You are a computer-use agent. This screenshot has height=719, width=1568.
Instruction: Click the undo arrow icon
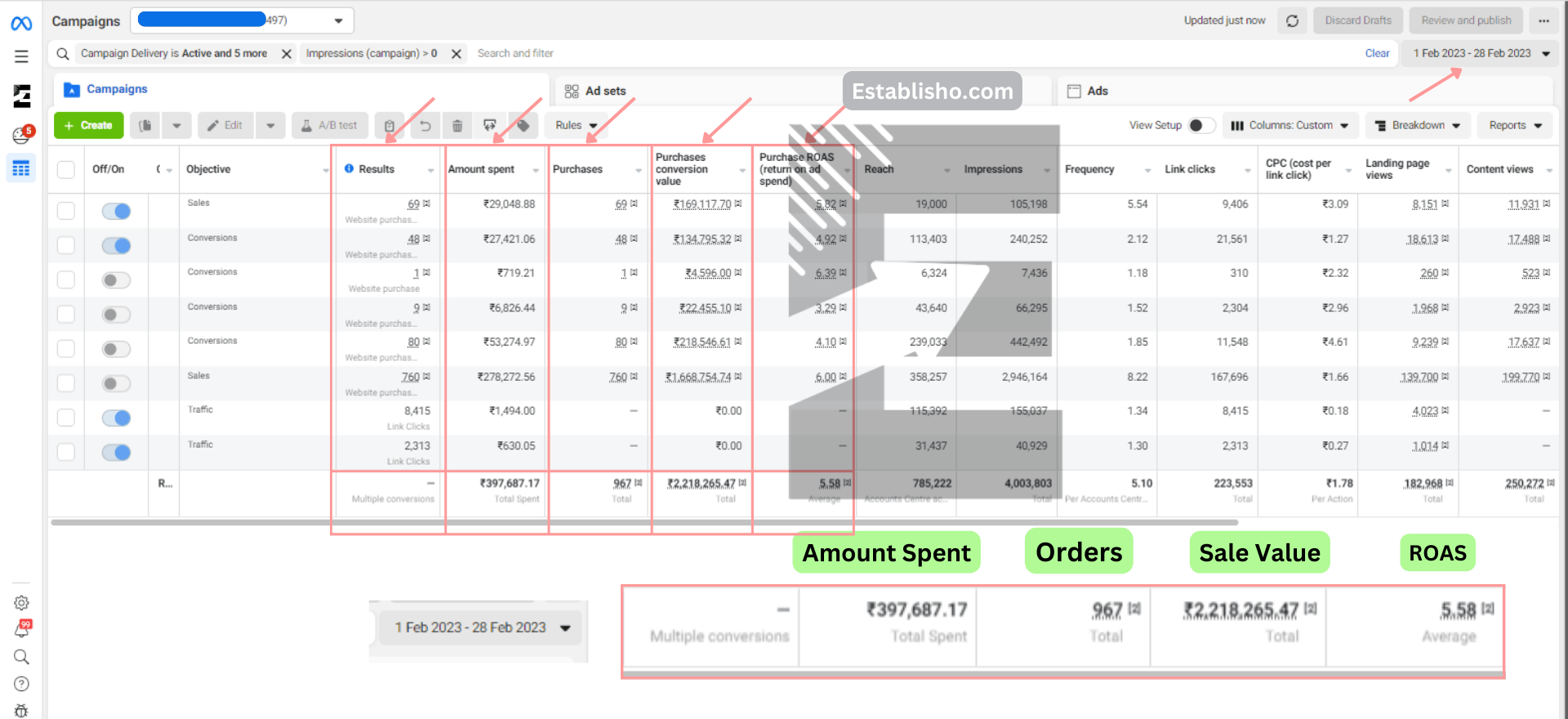coord(425,126)
